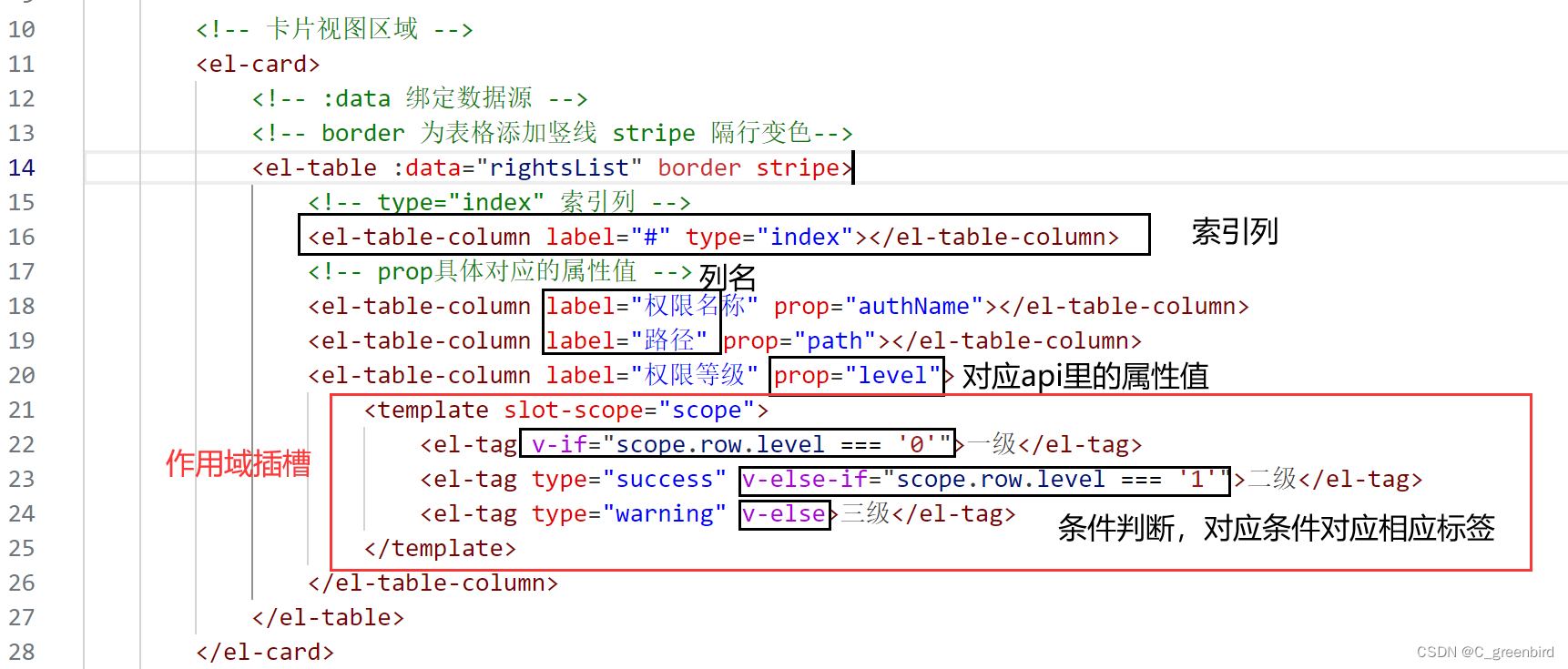Click prop="authName" attribute

point(879,307)
